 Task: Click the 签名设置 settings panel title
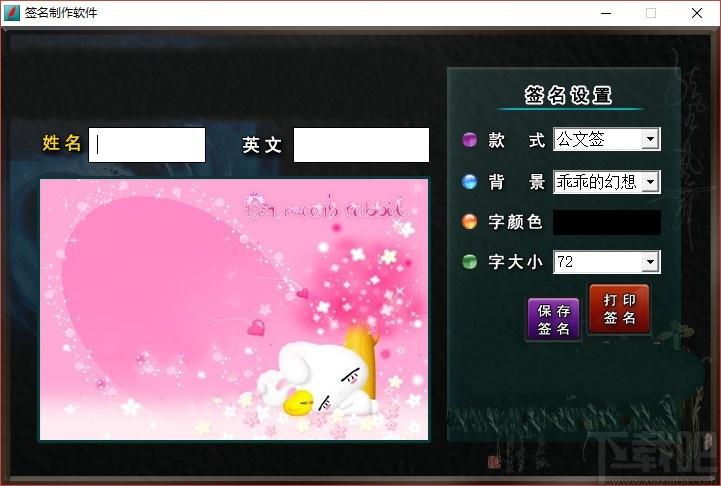[568, 95]
